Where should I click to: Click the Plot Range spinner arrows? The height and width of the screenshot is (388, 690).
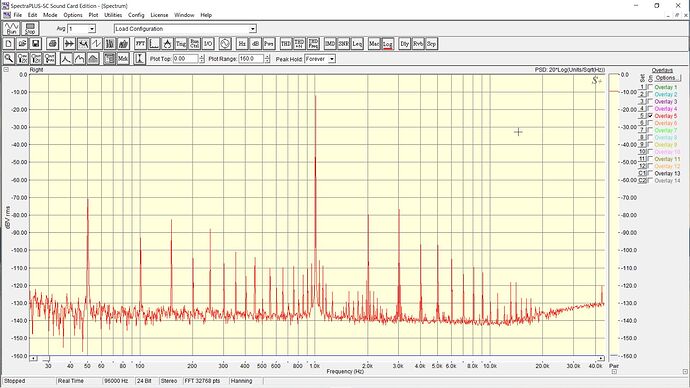(267, 59)
